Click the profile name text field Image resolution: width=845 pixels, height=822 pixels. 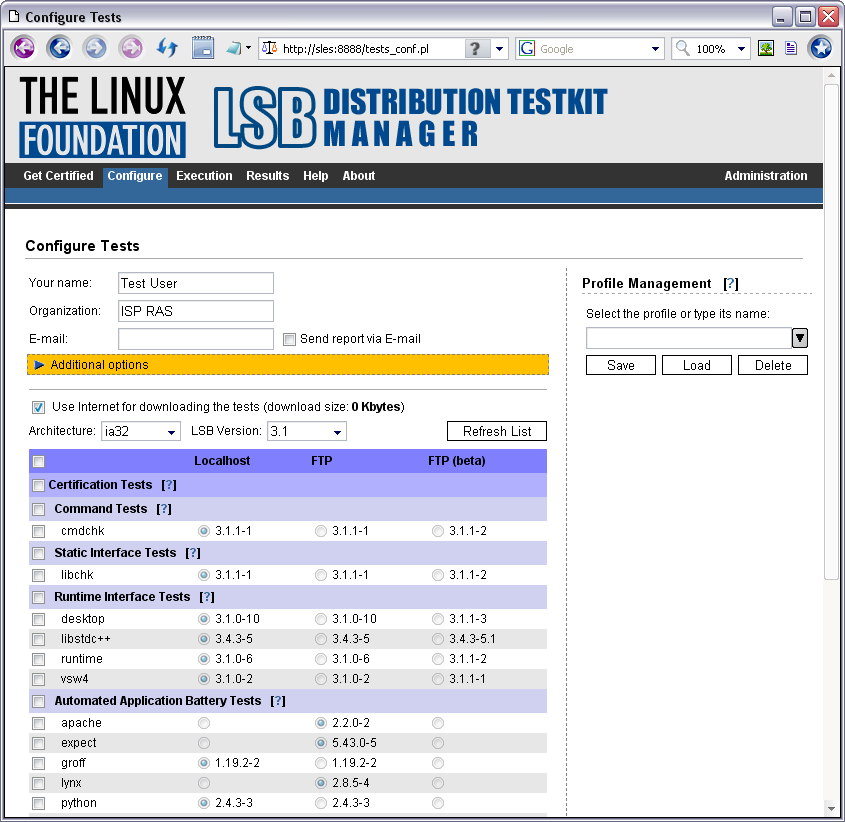click(x=689, y=338)
